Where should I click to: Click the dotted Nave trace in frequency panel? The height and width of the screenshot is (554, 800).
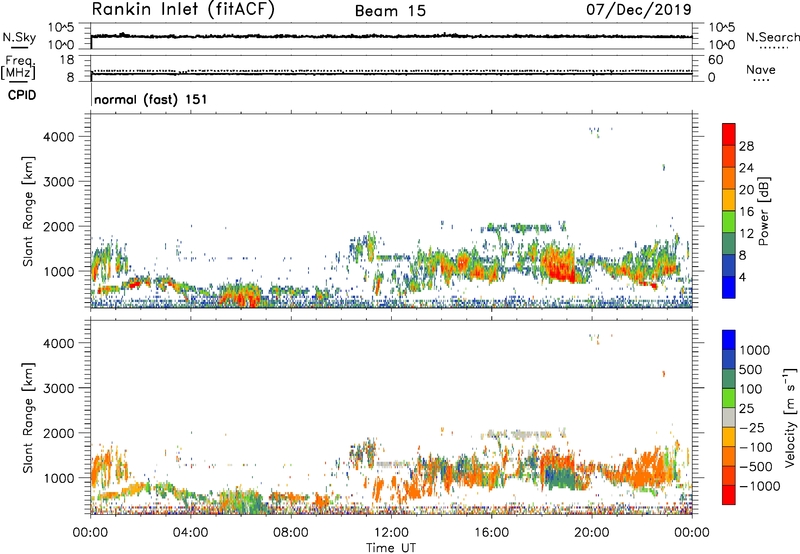coord(391,70)
